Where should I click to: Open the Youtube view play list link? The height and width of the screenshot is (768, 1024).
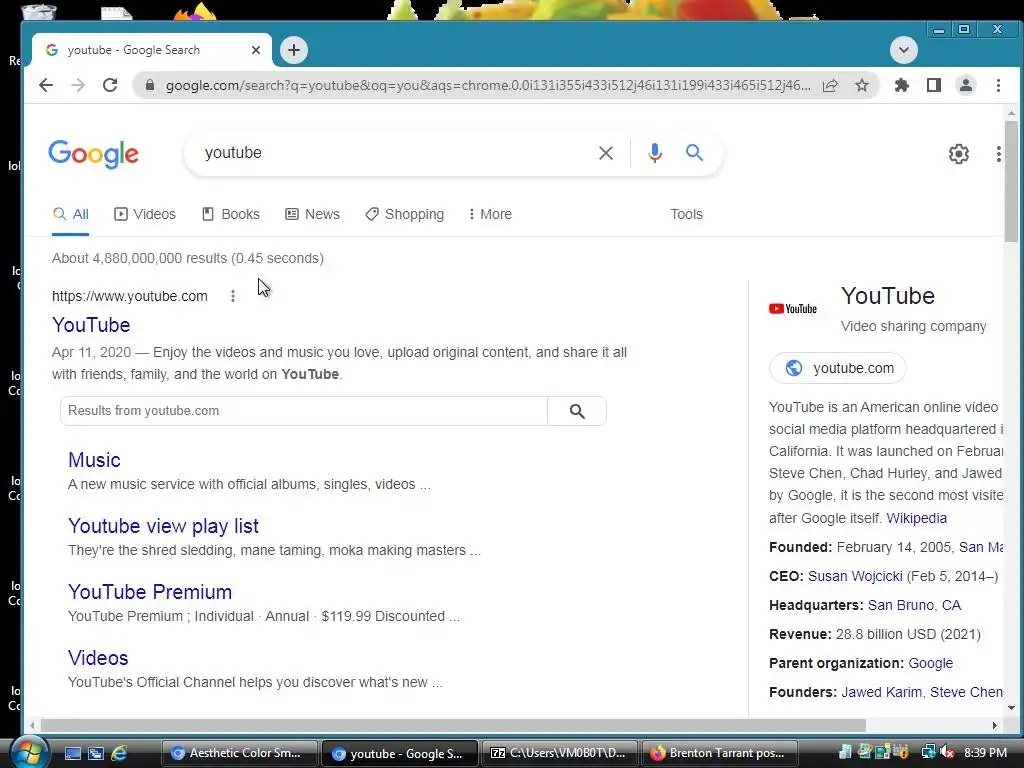pyautogui.click(x=163, y=526)
